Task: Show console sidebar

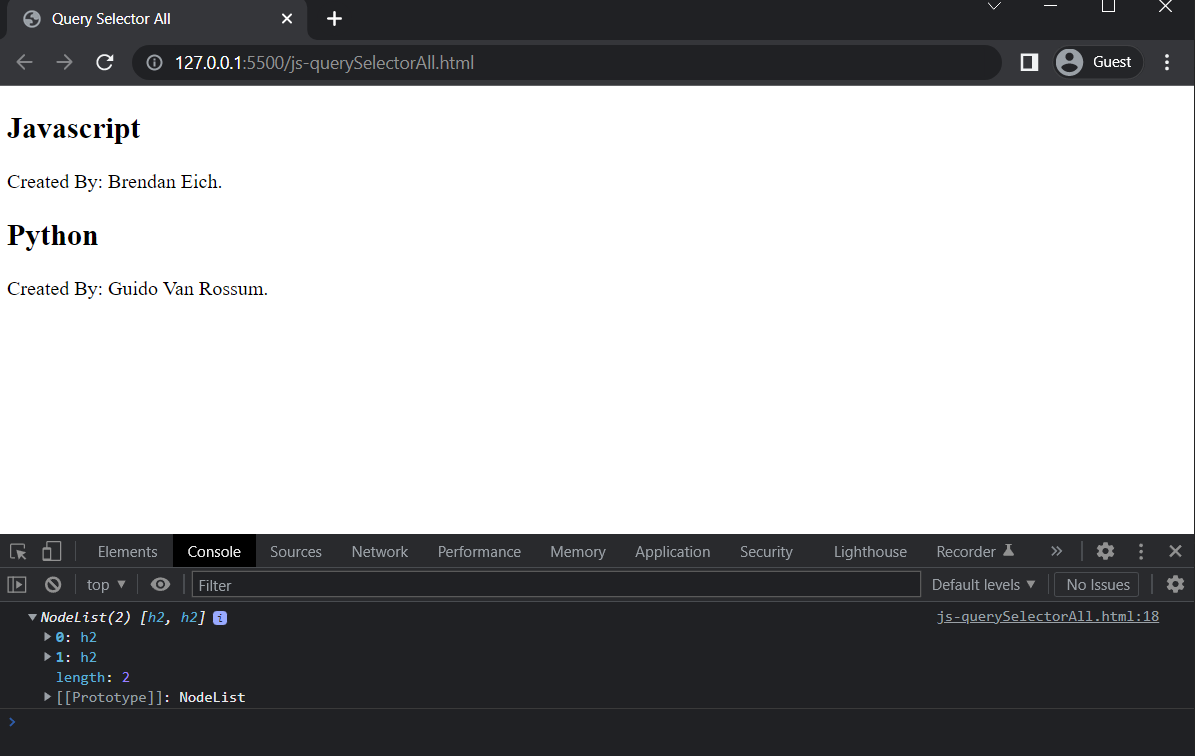Action: (17, 585)
